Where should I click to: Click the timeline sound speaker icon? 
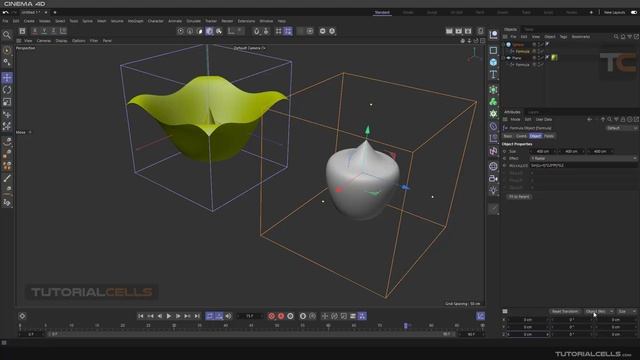click(x=229, y=316)
